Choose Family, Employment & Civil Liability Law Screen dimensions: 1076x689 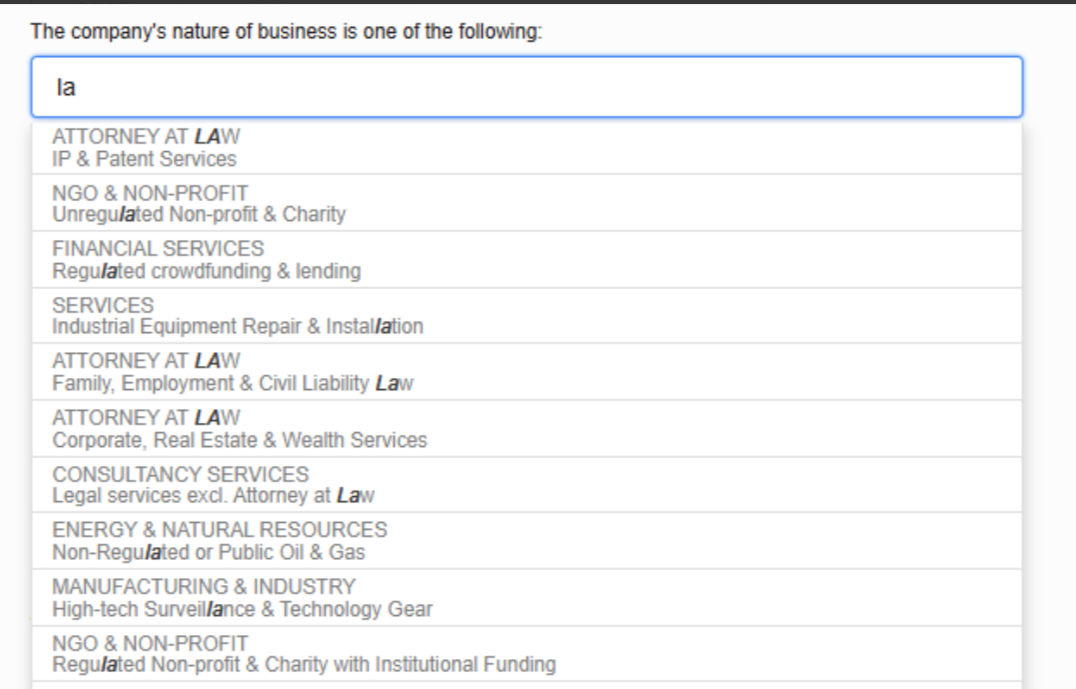pos(233,383)
